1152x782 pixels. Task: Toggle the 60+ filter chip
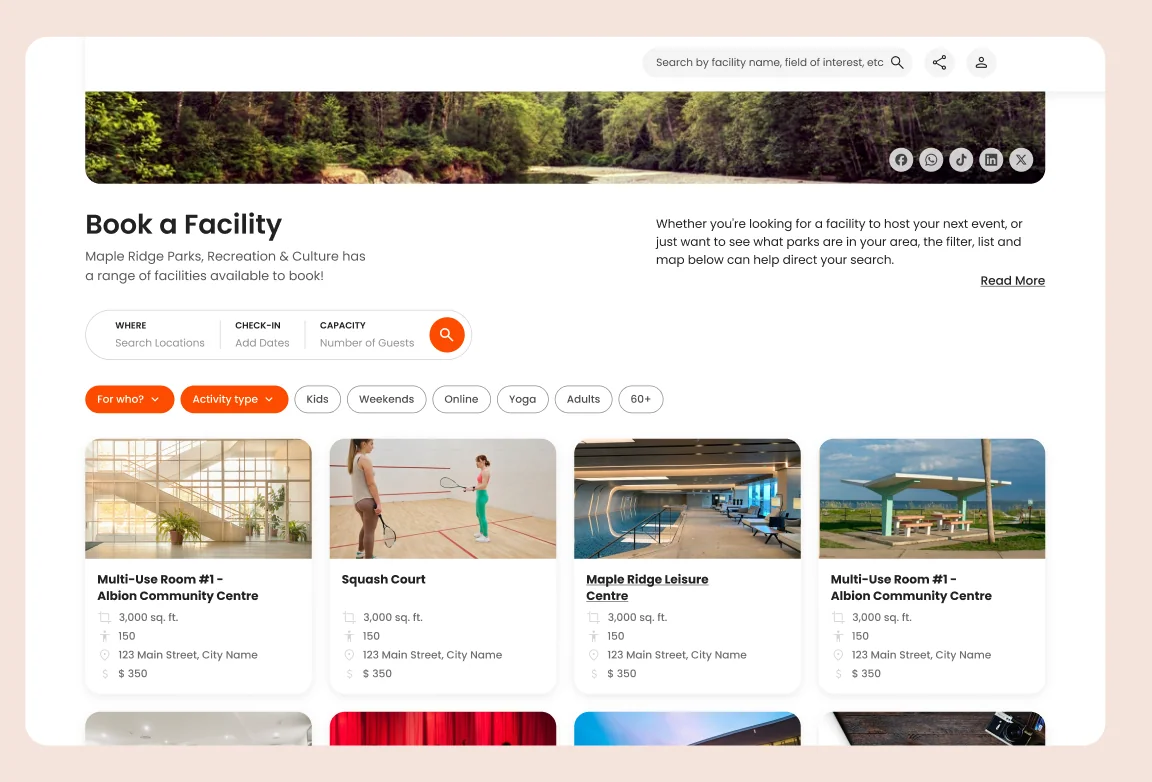[641, 399]
